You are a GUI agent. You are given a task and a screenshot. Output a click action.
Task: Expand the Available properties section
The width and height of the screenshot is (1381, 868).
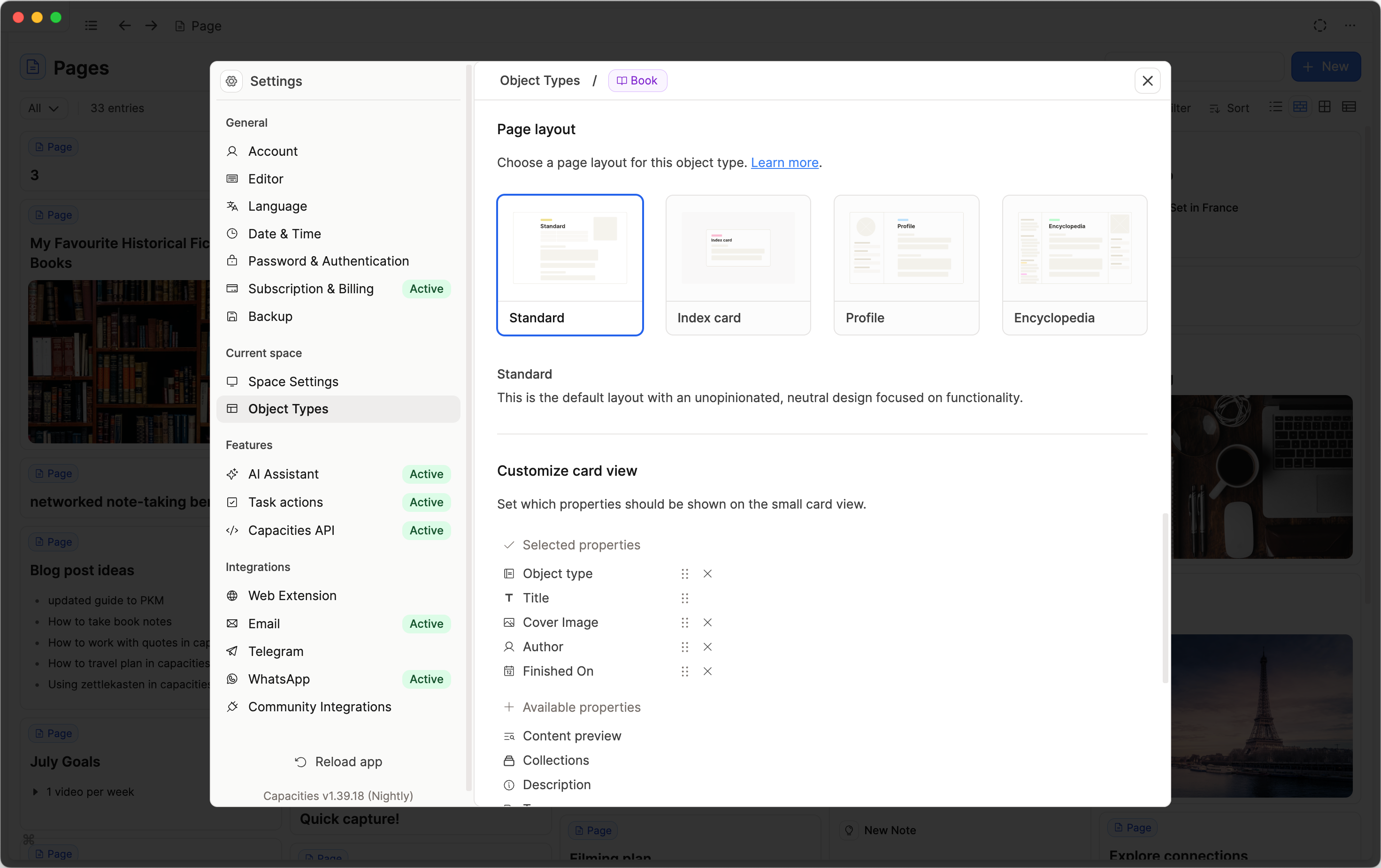pos(580,707)
